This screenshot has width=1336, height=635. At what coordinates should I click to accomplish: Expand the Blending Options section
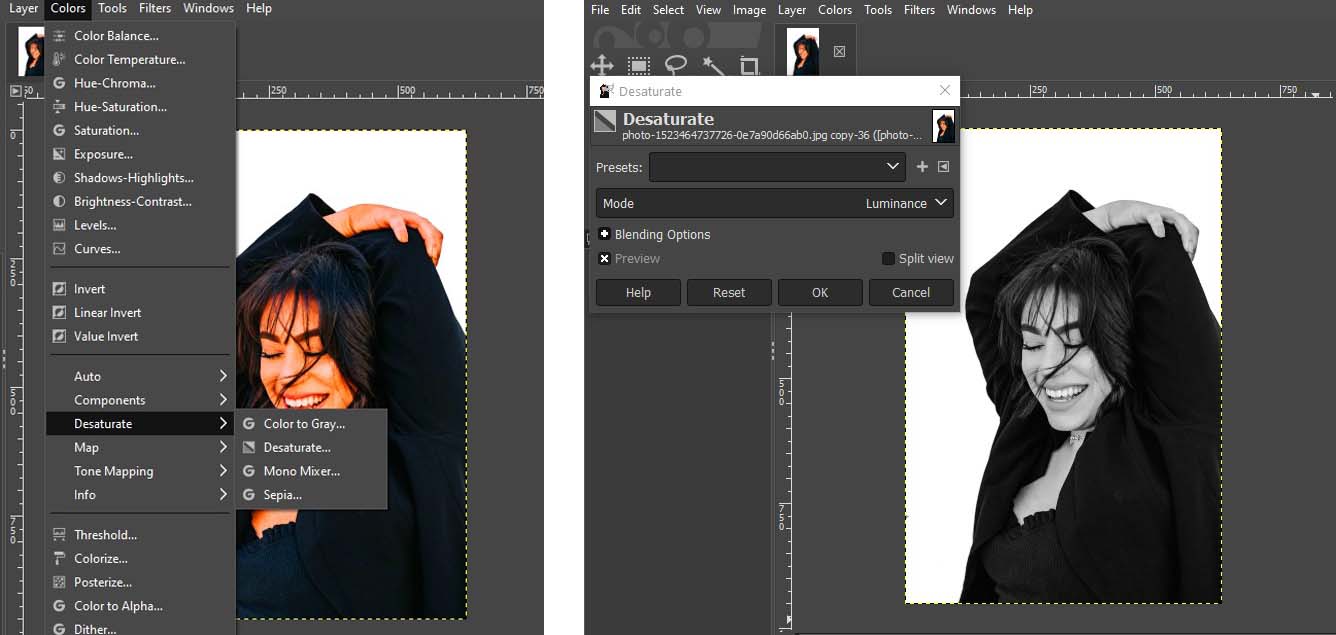coord(604,234)
